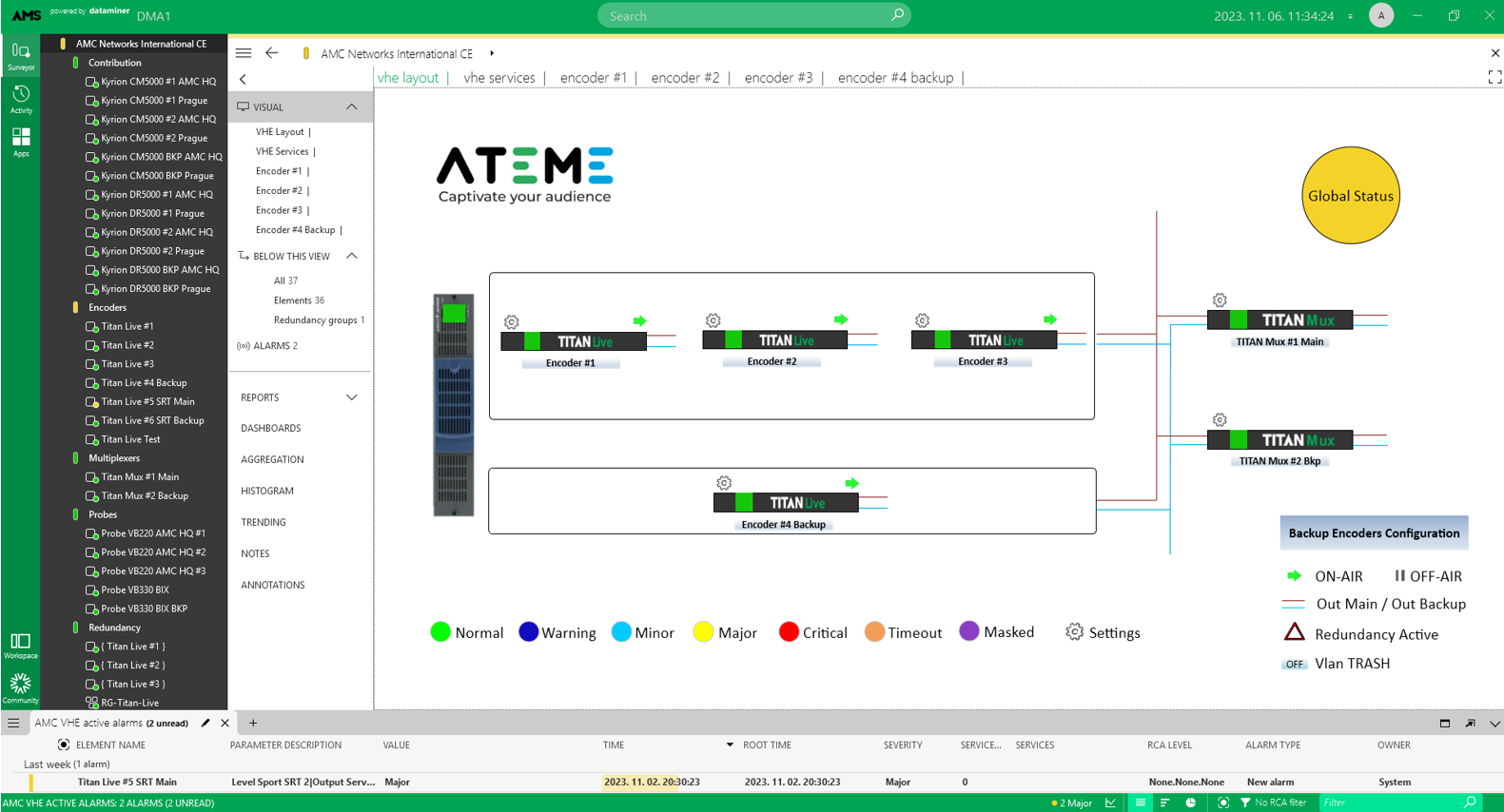Click the green ON-AIR arrow for Encoder #1
The height and width of the screenshot is (812, 1504).
pos(640,321)
